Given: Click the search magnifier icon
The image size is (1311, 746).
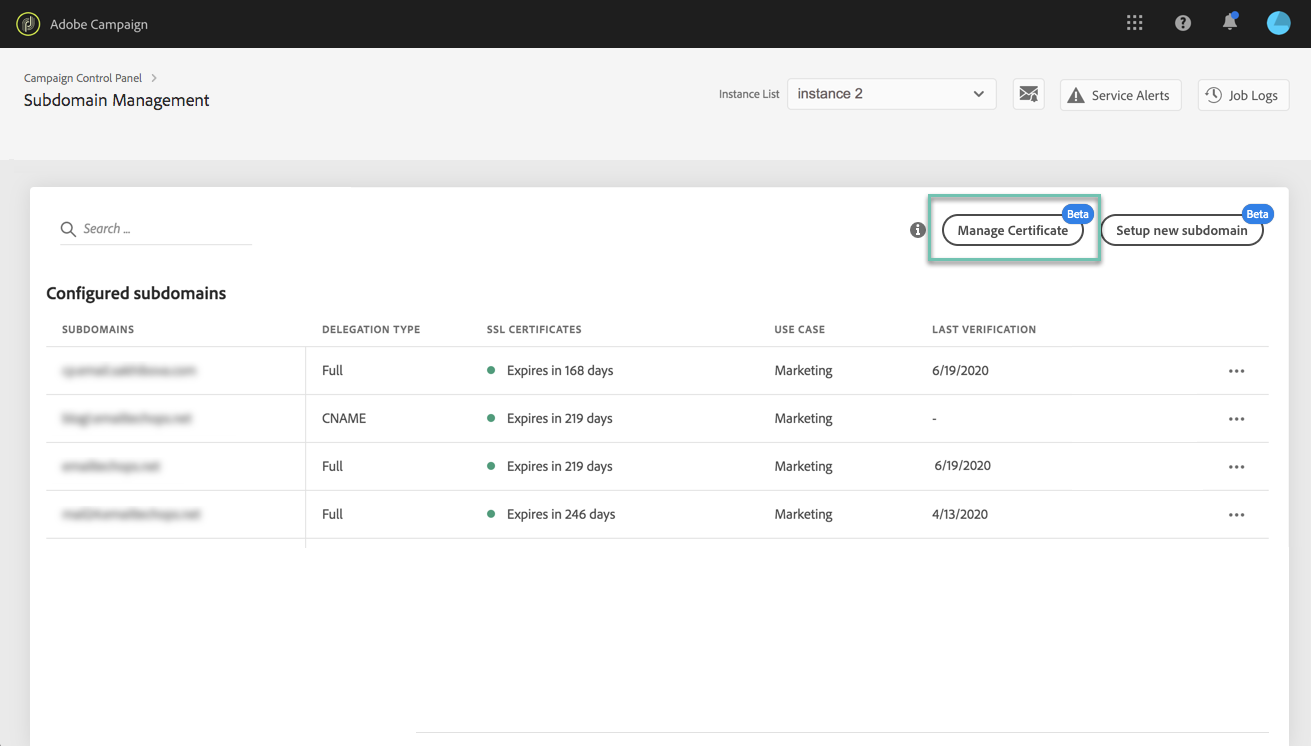Looking at the screenshot, I should [68, 229].
